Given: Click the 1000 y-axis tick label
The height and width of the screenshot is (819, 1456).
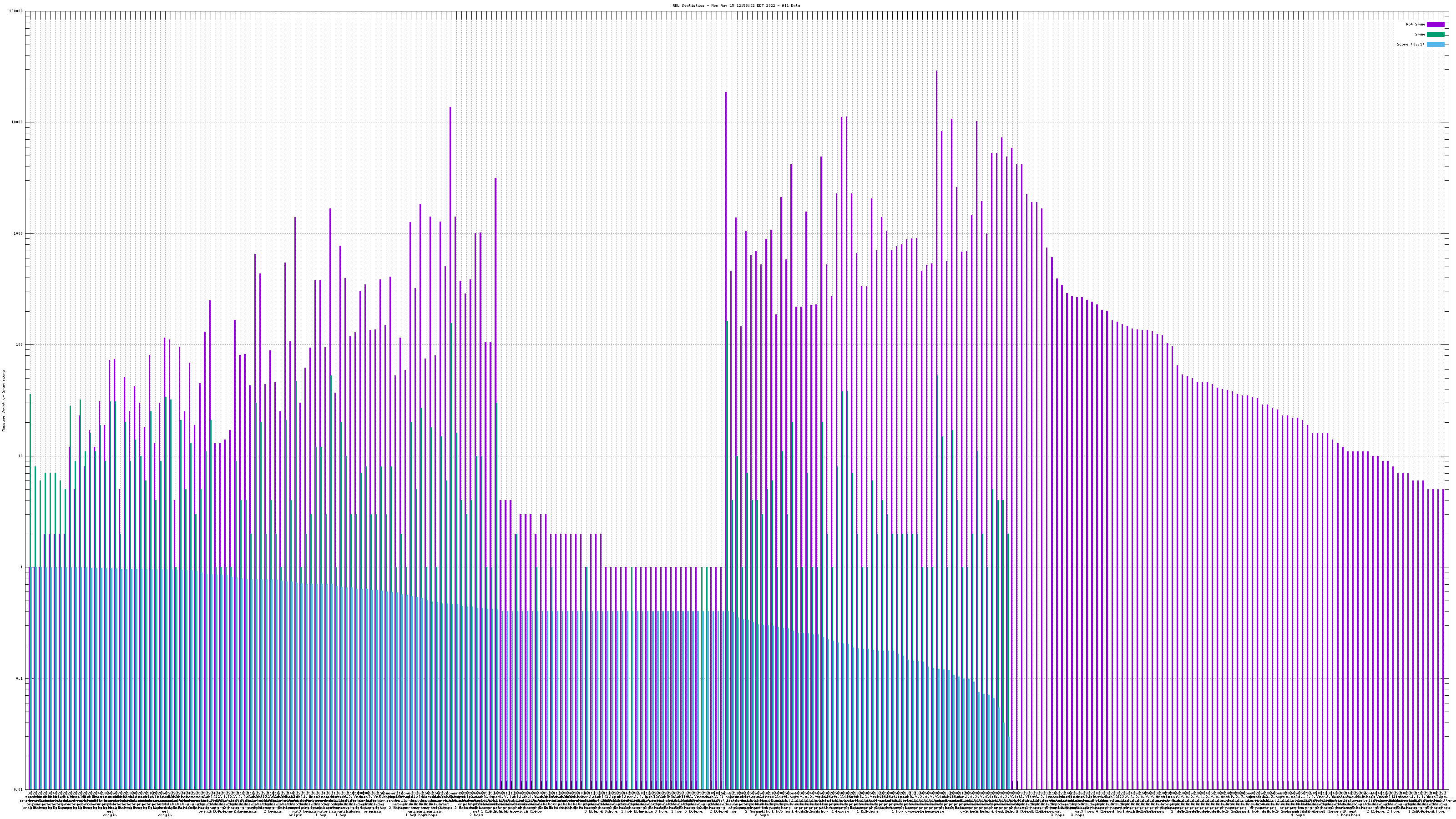Looking at the screenshot, I should click(19, 233).
